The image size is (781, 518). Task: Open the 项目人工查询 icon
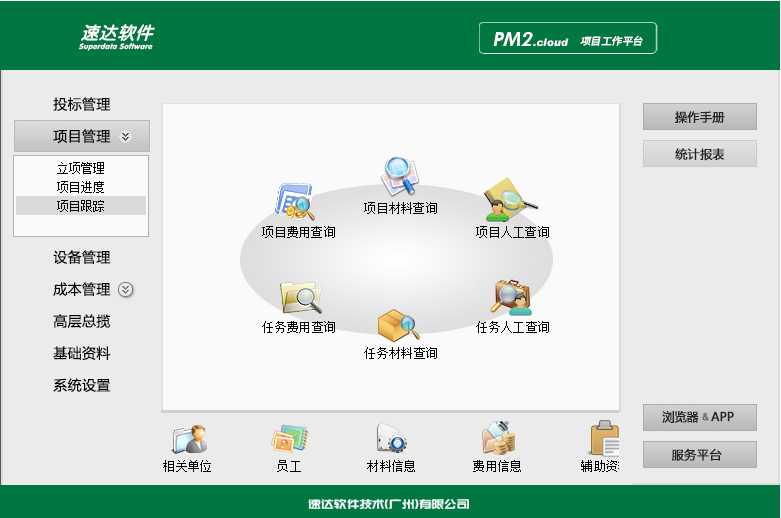(x=510, y=199)
